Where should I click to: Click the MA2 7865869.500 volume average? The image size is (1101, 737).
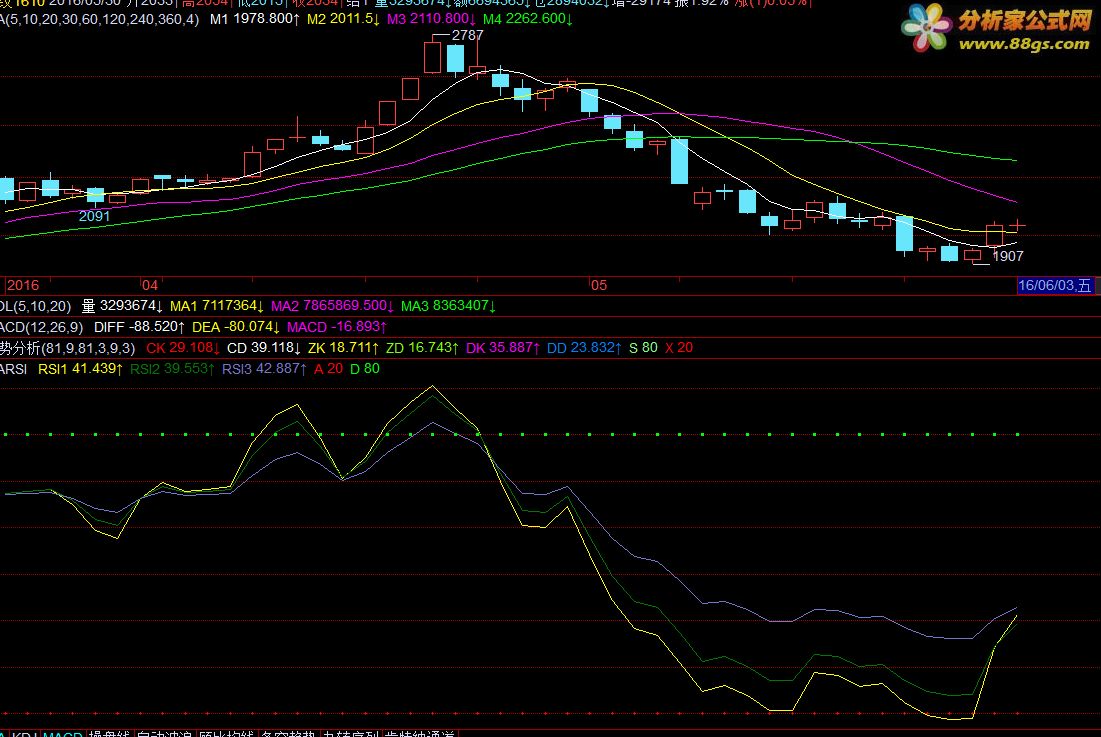click(x=332, y=306)
